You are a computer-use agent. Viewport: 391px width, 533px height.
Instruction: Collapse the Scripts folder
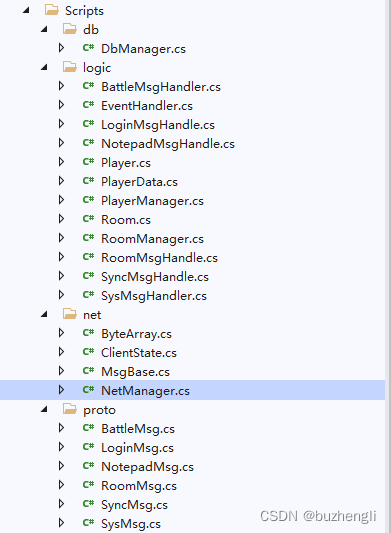[26, 10]
